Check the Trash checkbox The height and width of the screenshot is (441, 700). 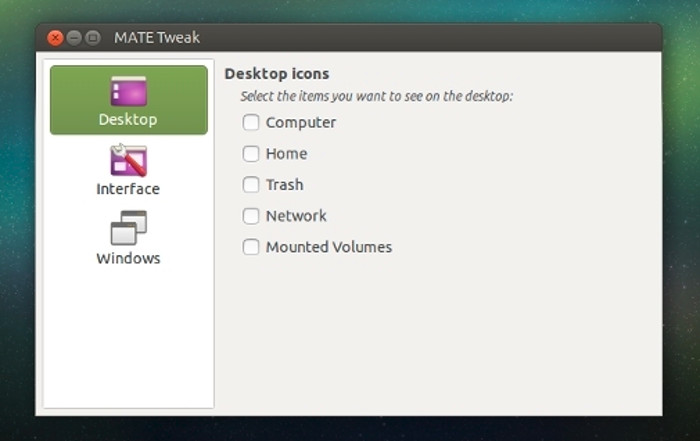tap(251, 184)
